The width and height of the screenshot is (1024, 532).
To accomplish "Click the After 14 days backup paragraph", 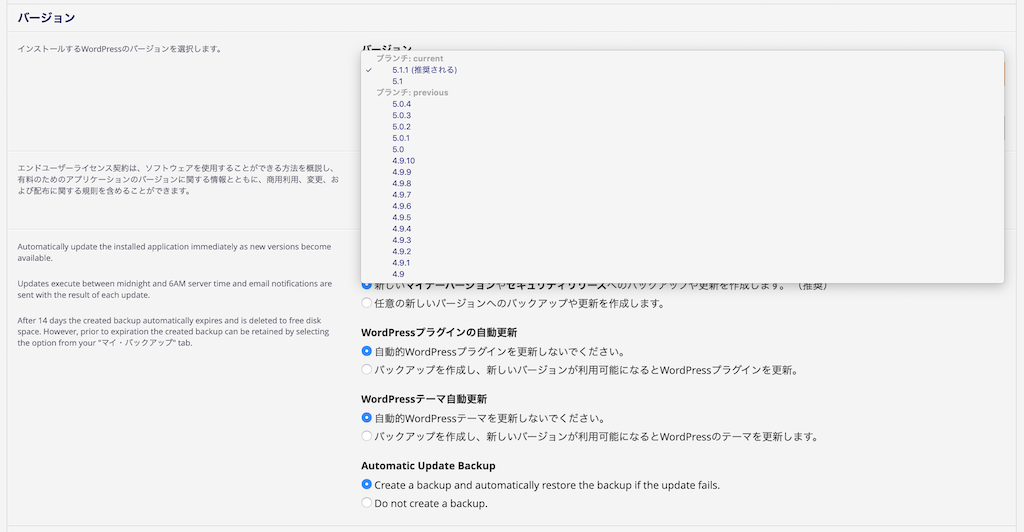I will 173,332.
